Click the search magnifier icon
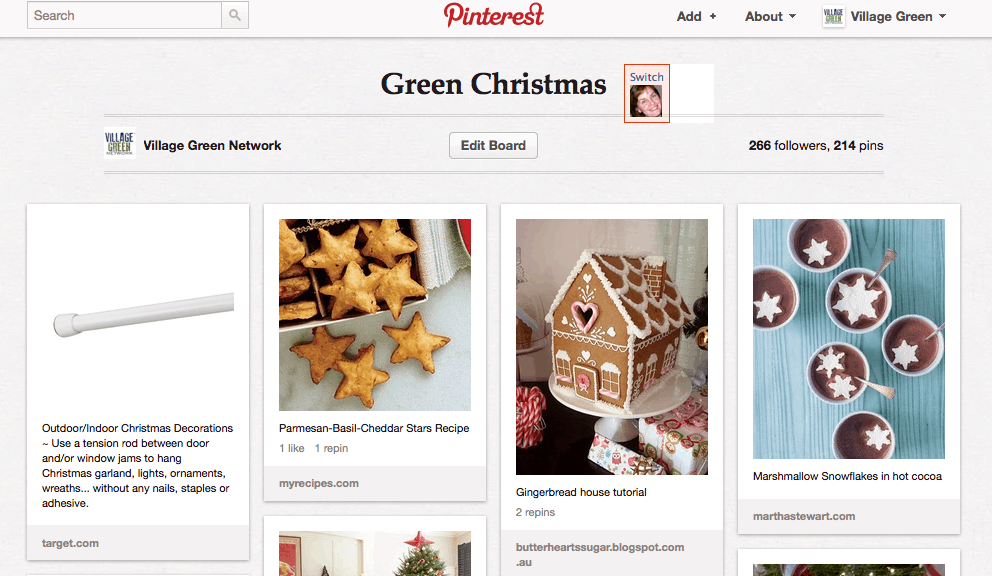 [x=235, y=15]
